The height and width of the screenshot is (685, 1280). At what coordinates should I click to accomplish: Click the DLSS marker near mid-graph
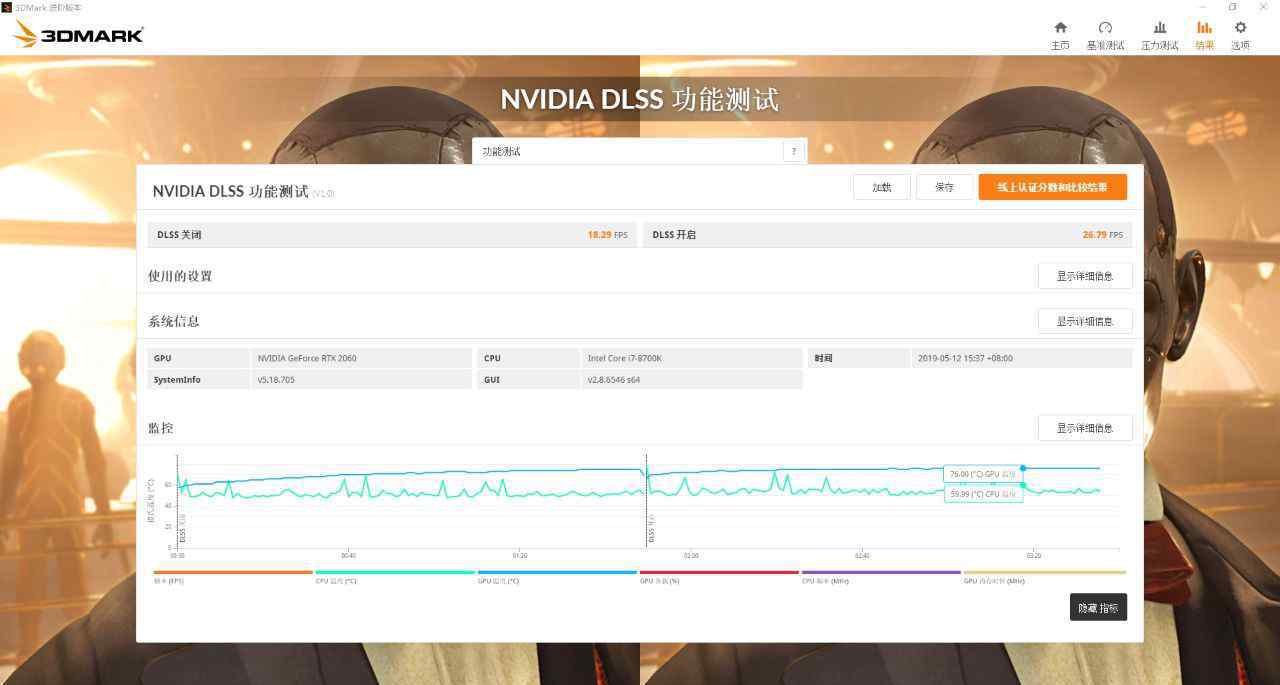(651, 528)
